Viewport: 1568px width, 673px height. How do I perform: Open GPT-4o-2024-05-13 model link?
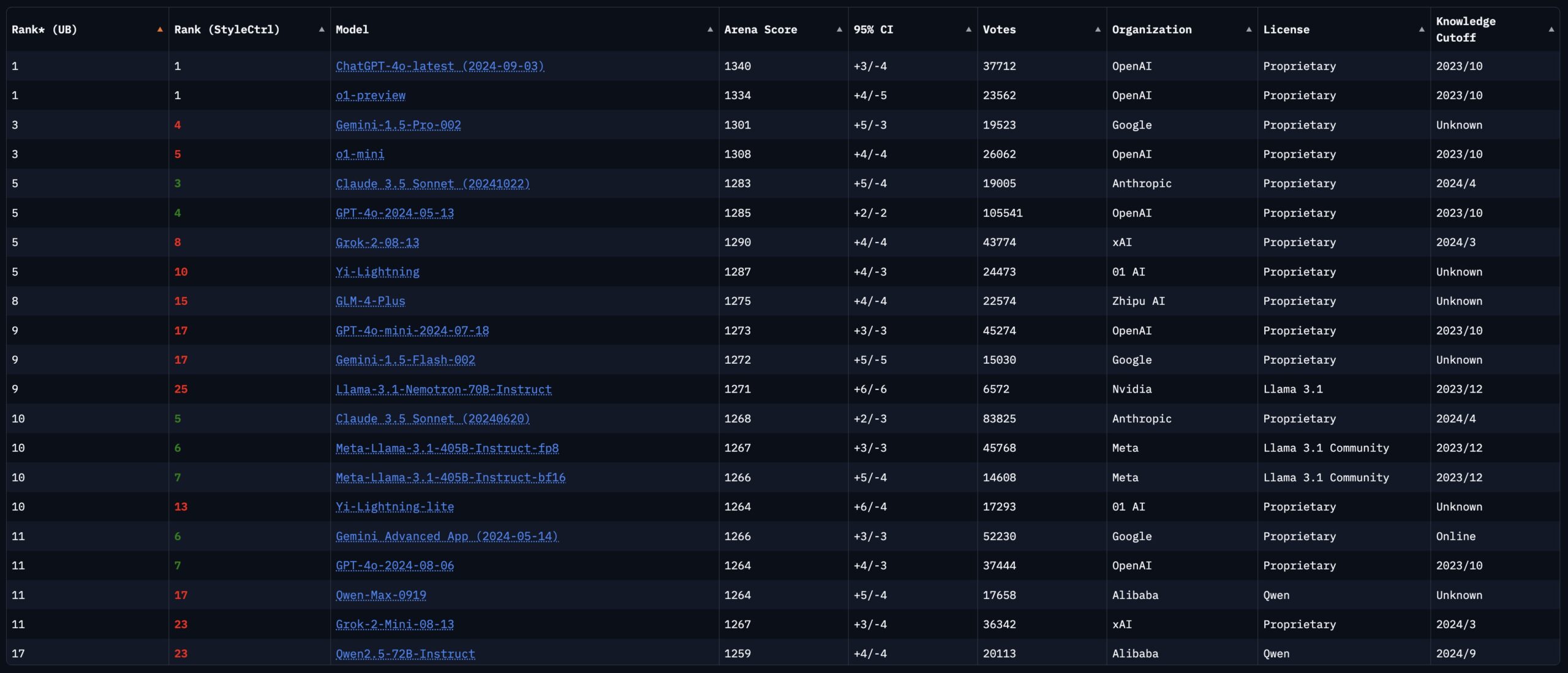click(395, 213)
